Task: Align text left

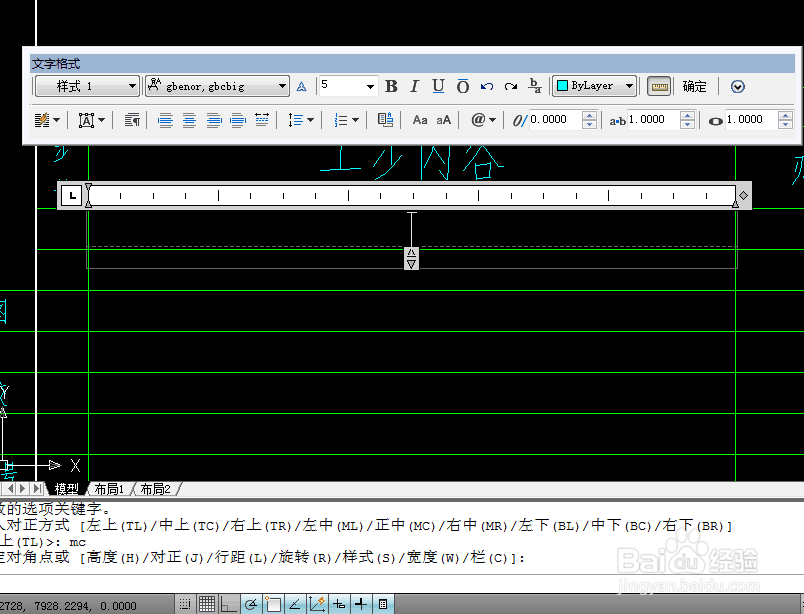Action: (165, 121)
